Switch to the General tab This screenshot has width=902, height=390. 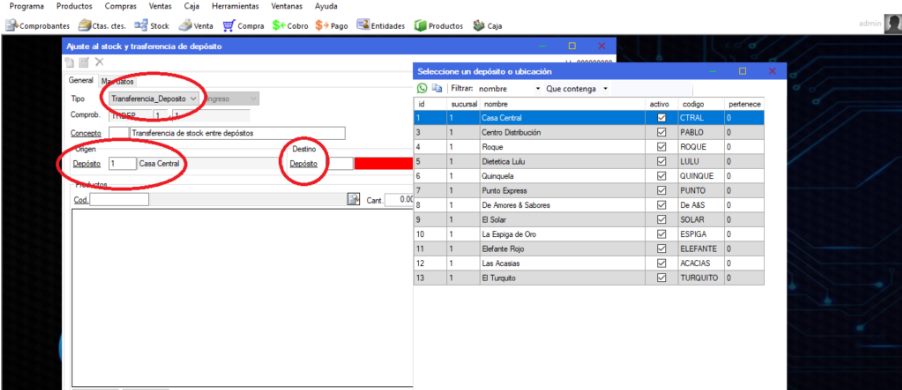81,81
